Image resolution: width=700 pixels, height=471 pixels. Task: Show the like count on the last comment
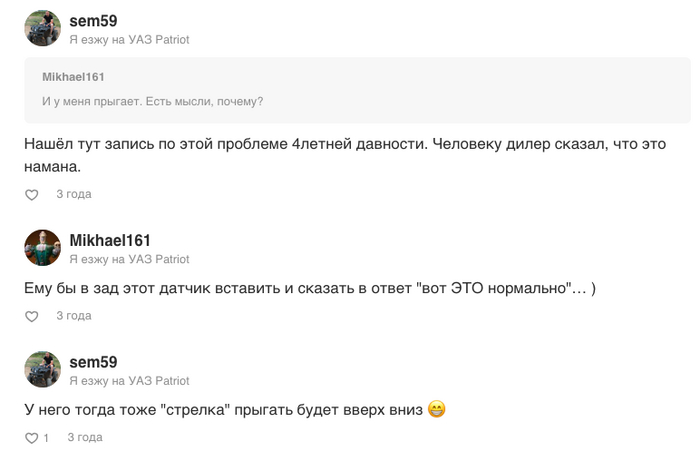pyautogui.click(x=46, y=438)
